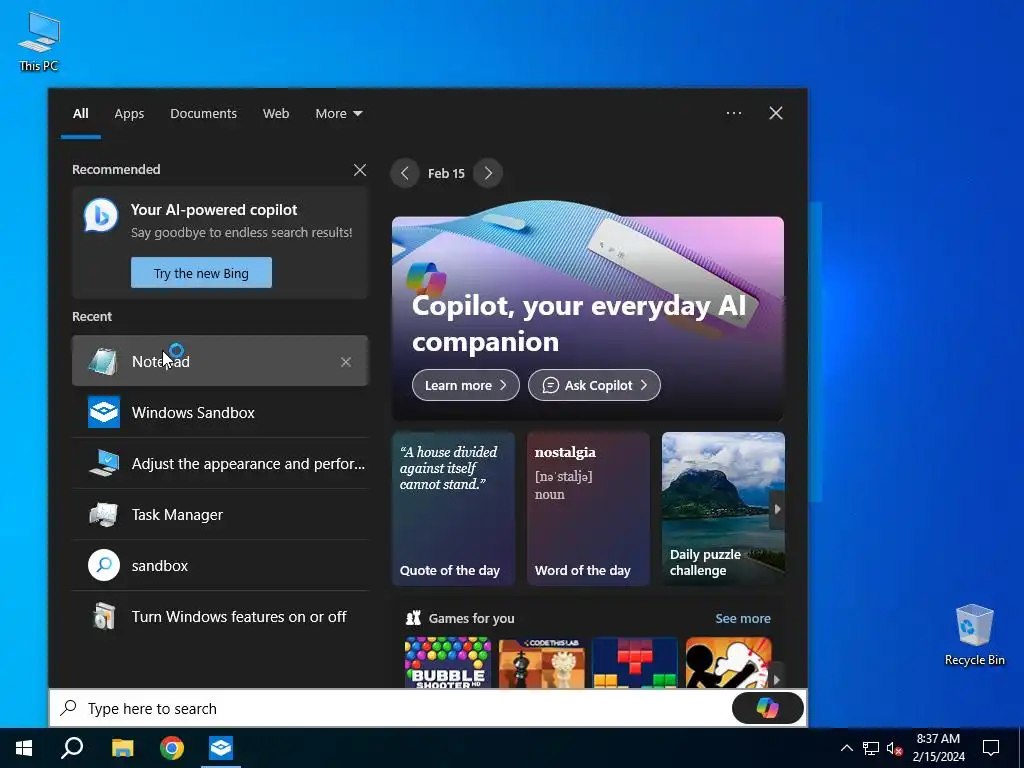This screenshot has height=768, width=1024.
Task: Open Notepad from Recent list
Action: [x=220, y=361]
